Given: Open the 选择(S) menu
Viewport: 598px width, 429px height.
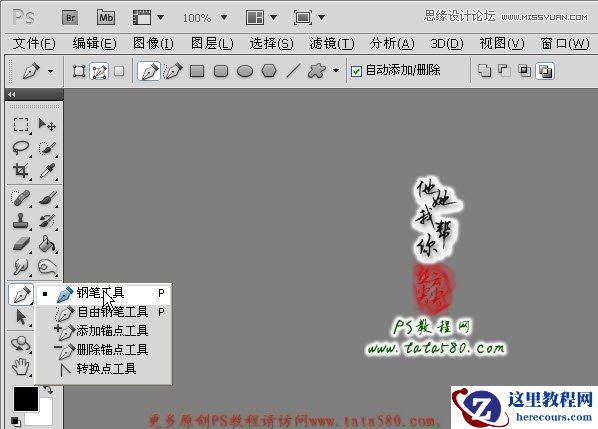Looking at the screenshot, I should click(x=271, y=43).
